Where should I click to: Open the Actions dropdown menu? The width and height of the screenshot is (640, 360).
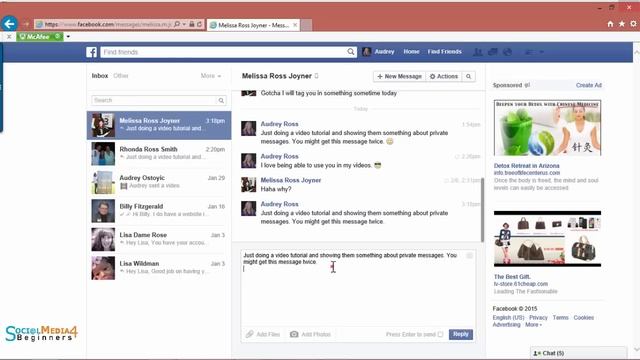click(x=444, y=76)
